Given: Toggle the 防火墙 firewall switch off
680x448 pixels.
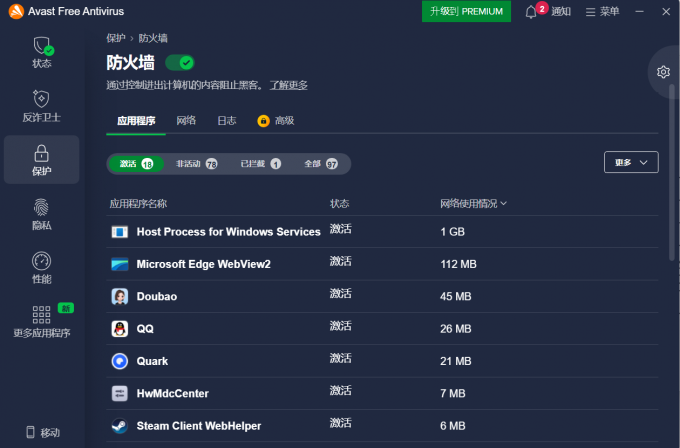Looking at the screenshot, I should pyautogui.click(x=180, y=63).
